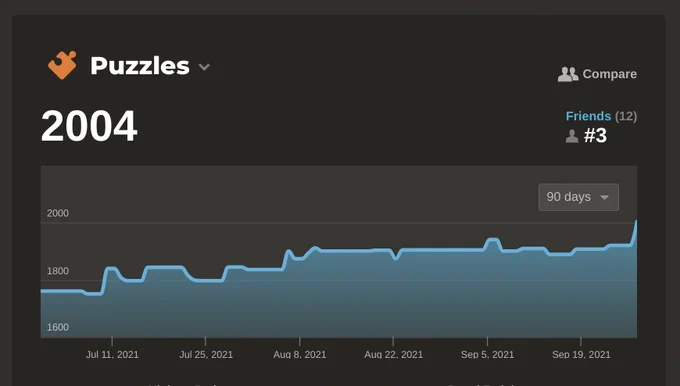
Task: Click the Compare button label
Action: [x=609, y=74]
